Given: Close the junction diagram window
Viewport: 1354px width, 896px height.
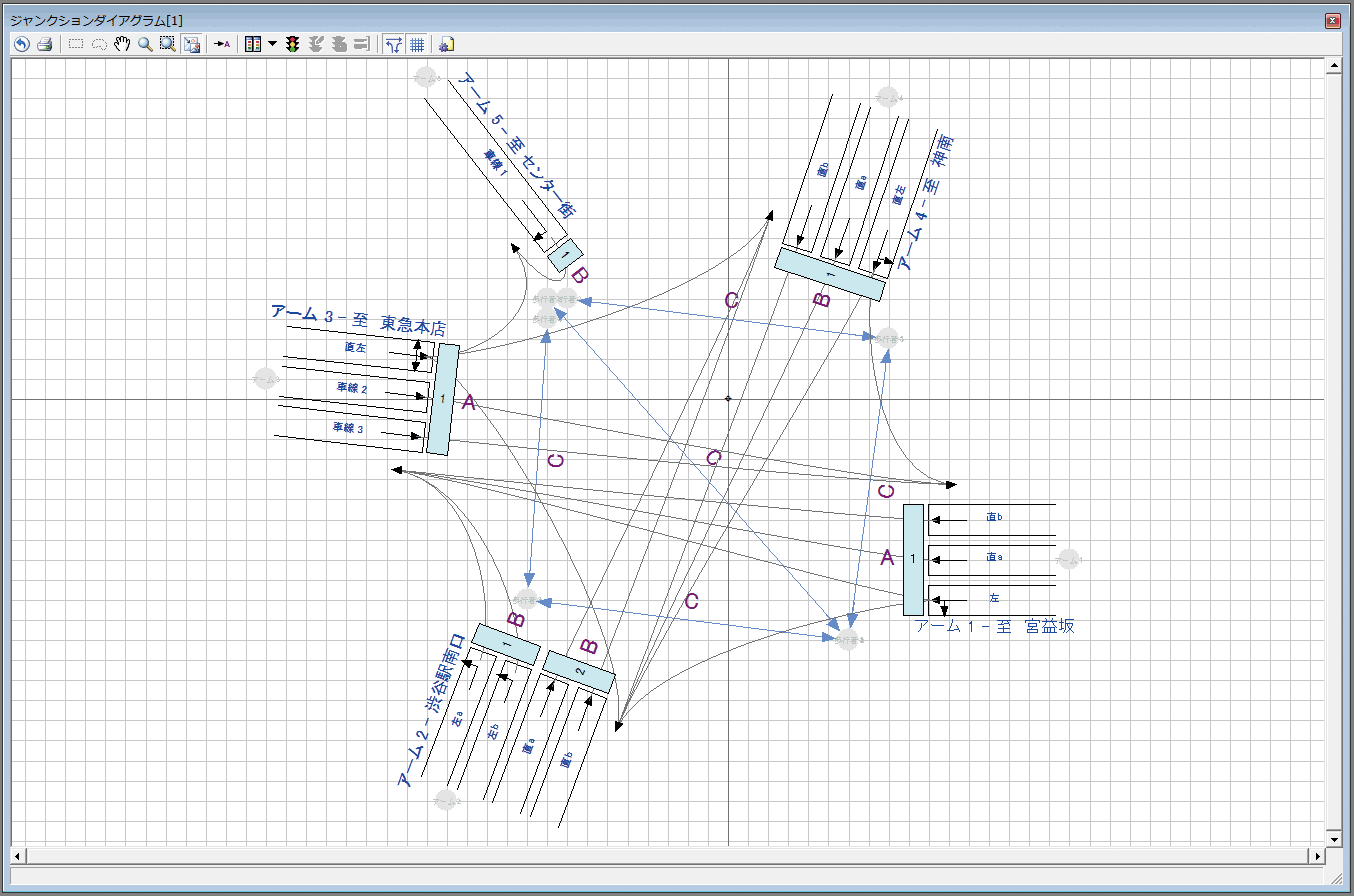Looking at the screenshot, I should [x=1331, y=20].
